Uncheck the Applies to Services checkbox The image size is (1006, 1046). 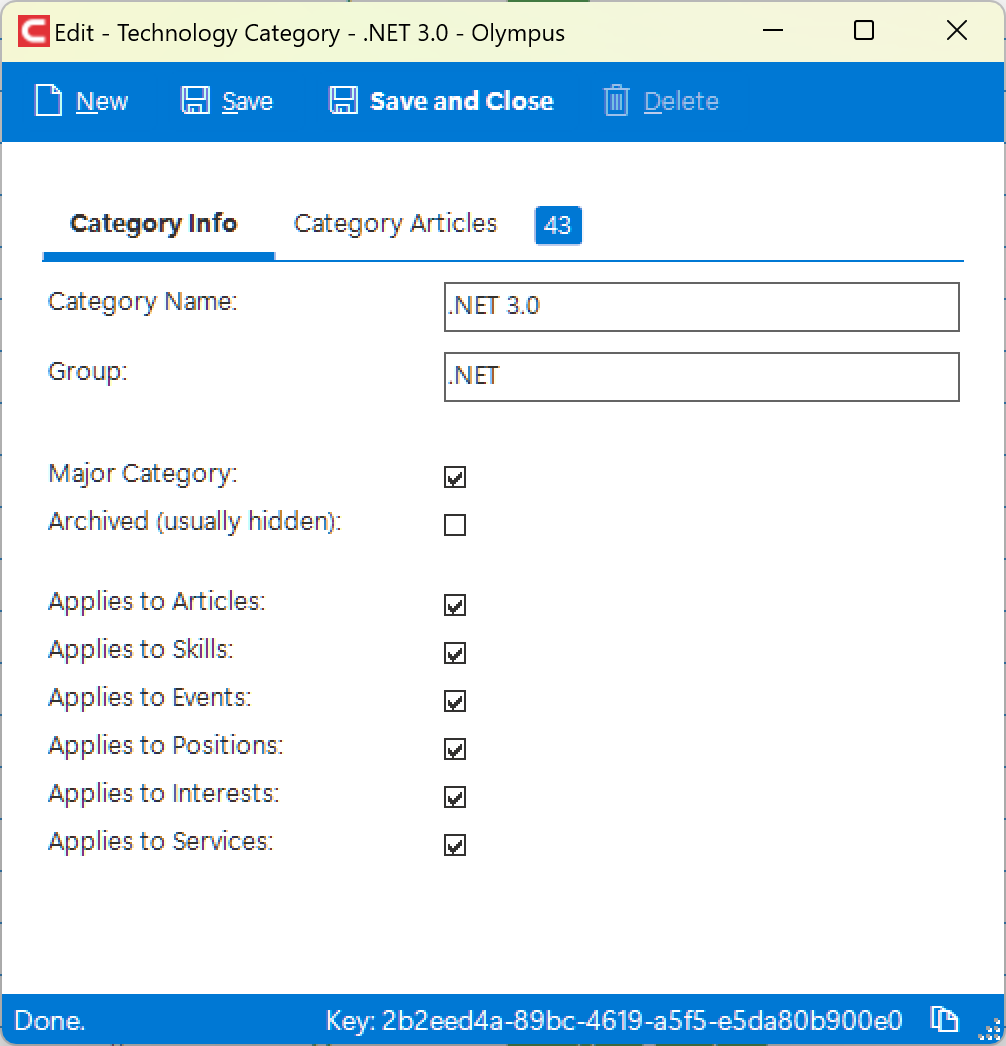(x=455, y=845)
